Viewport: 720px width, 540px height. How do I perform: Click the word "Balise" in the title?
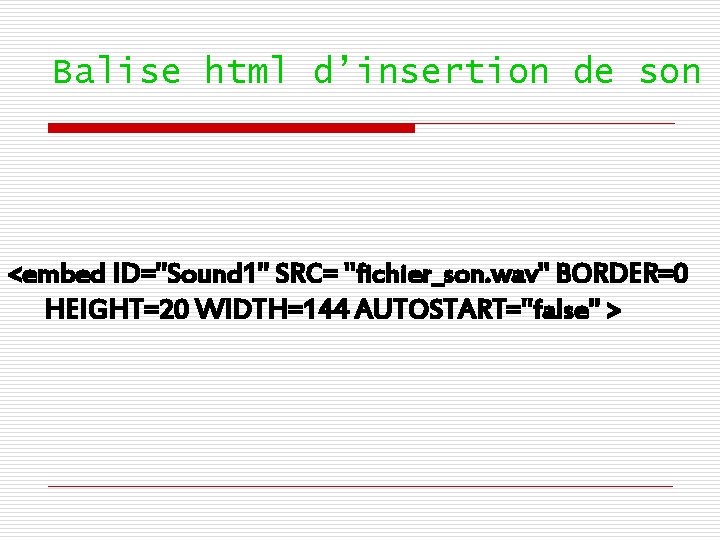pos(117,71)
